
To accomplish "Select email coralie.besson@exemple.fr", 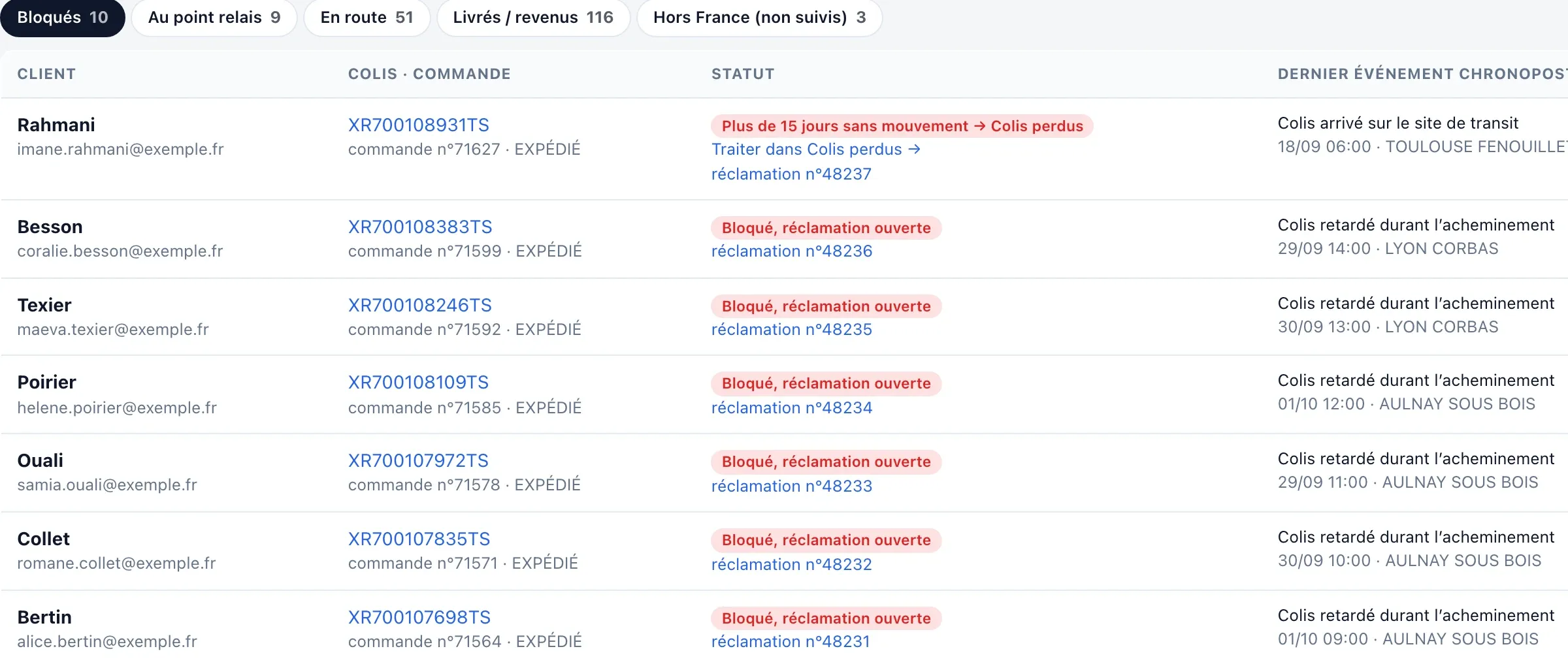I will click(x=120, y=251).
